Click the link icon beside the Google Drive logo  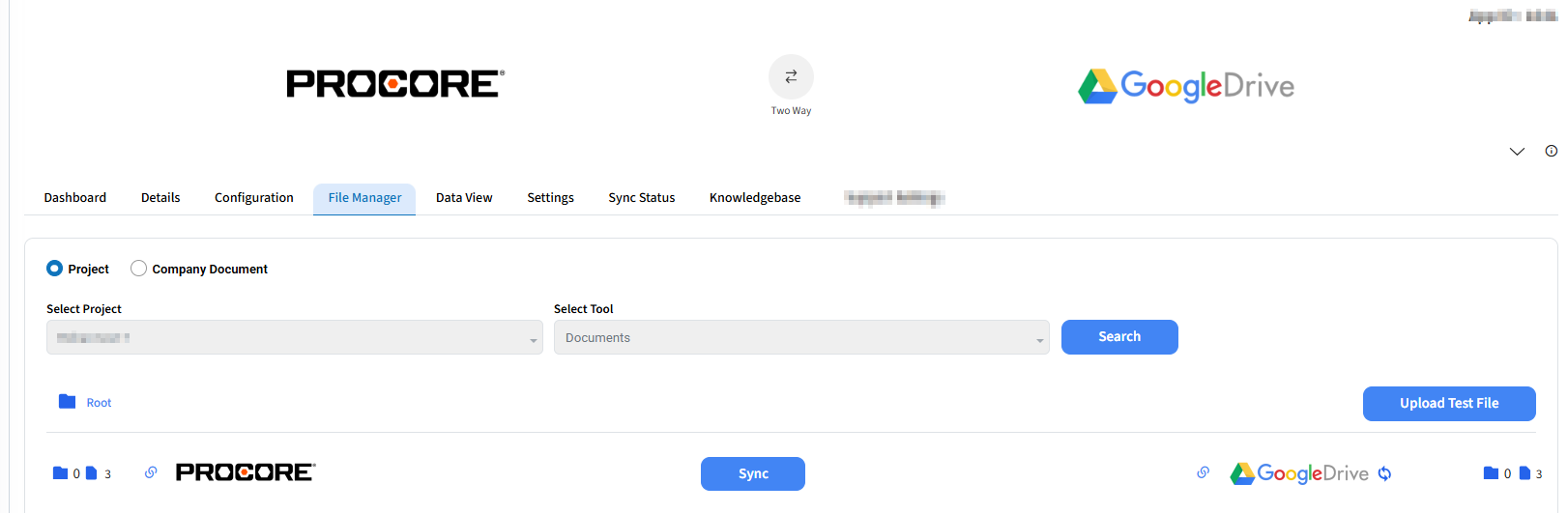[x=1203, y=472]
